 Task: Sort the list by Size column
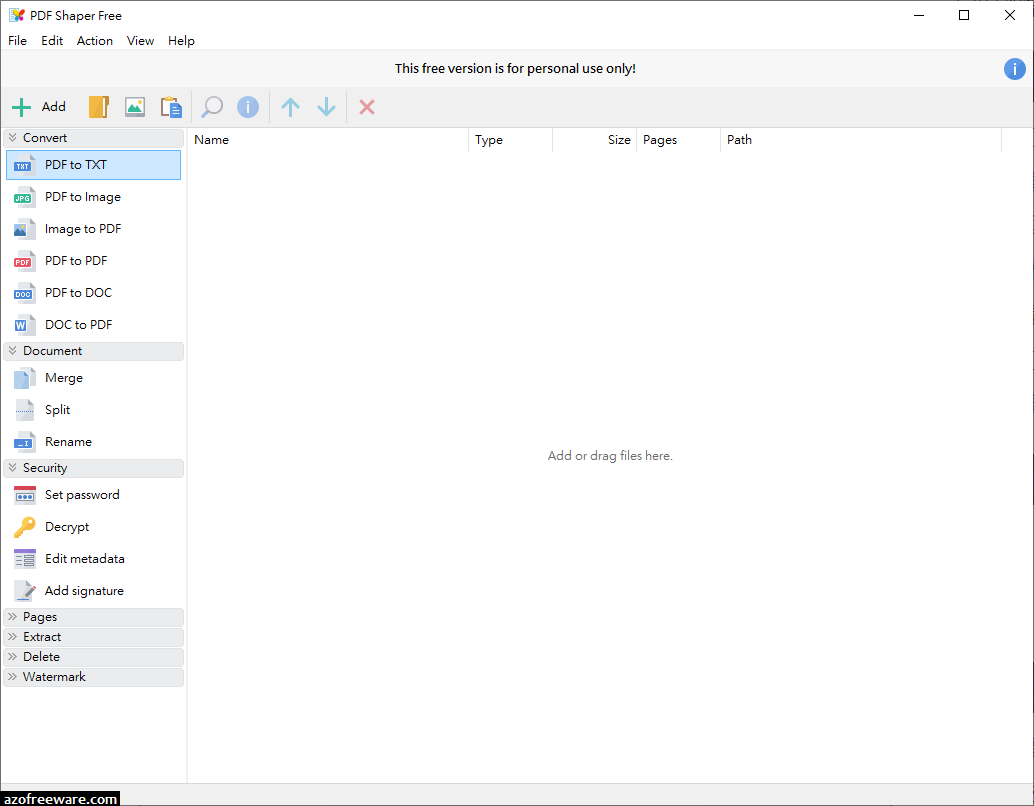point(595,140)
